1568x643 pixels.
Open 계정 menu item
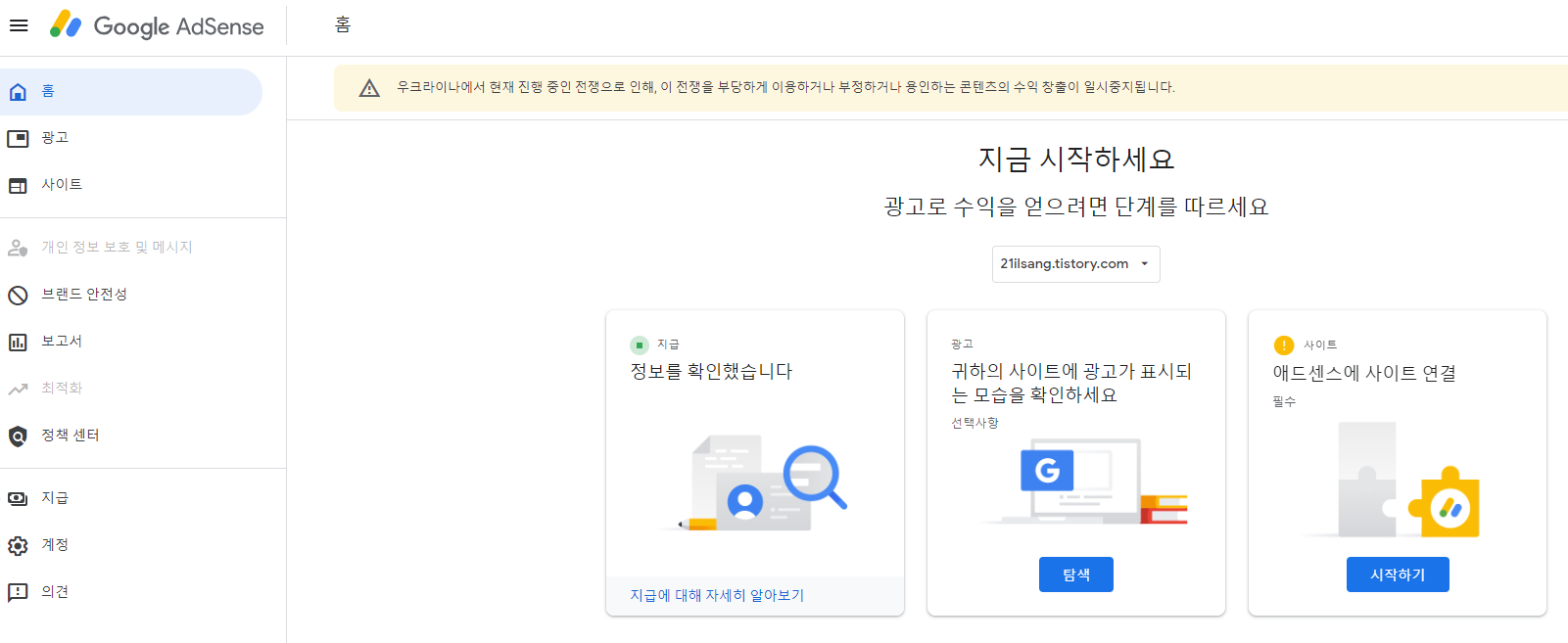131,545
